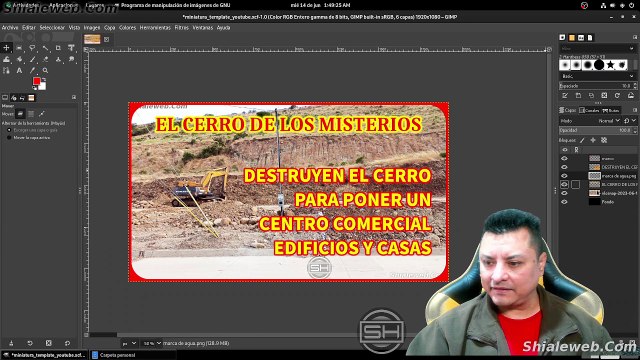Screen dimensions: 640x360
Task: Select the Move tool in the toolbox
Action: [x=6, y=48]
